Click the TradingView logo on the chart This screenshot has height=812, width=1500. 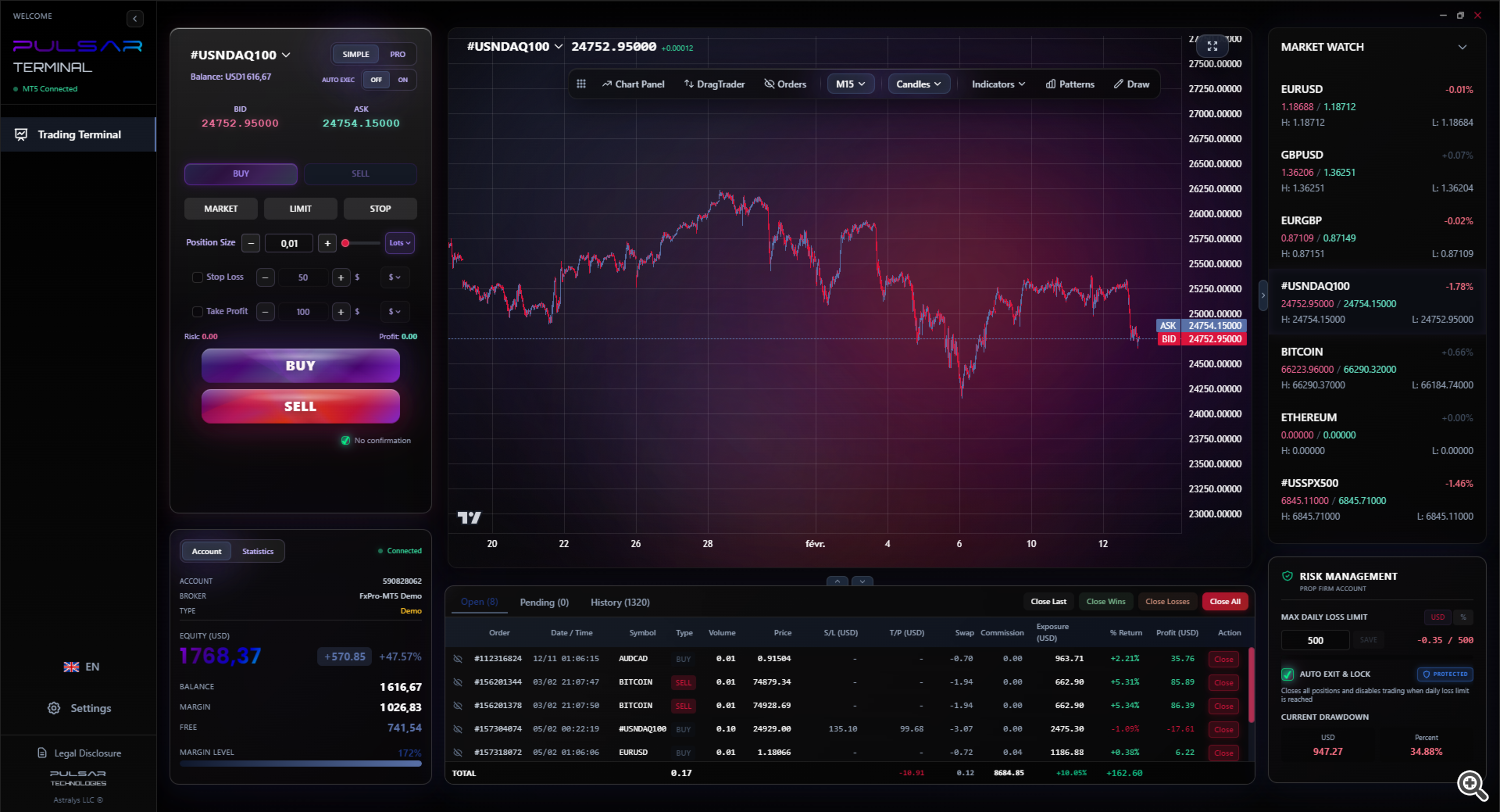(469, 517)
